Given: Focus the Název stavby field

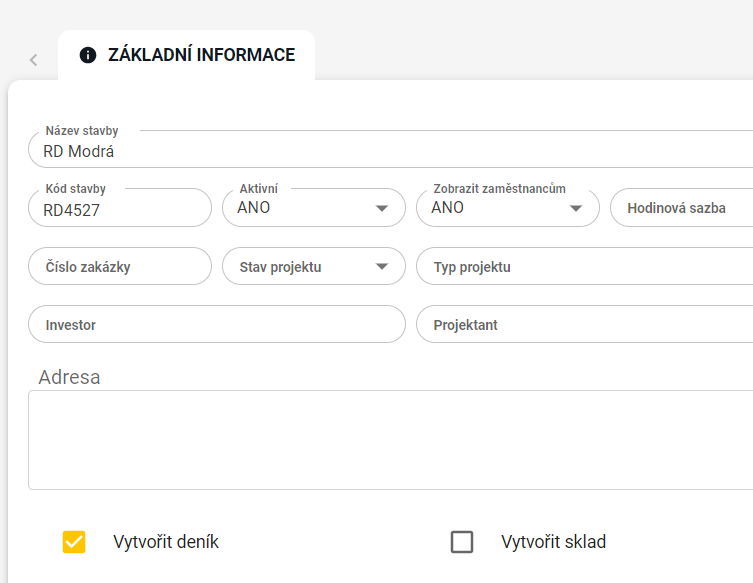Looking at the screenshot, I should click(390, 152).
